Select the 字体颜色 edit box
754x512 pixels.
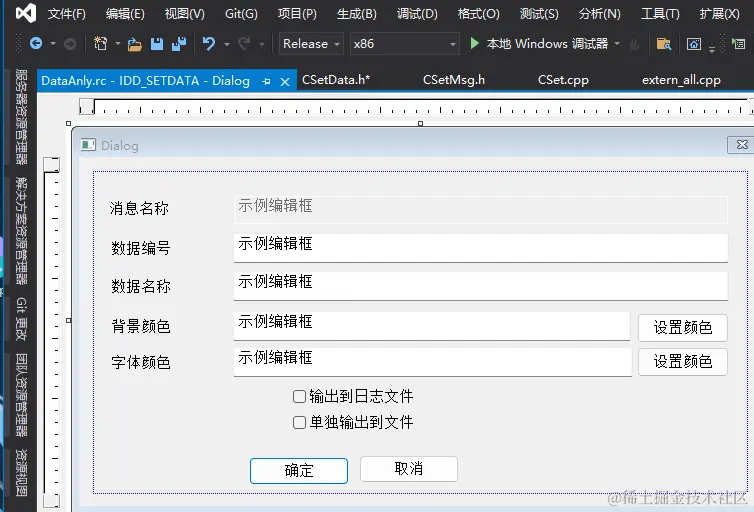433,362
